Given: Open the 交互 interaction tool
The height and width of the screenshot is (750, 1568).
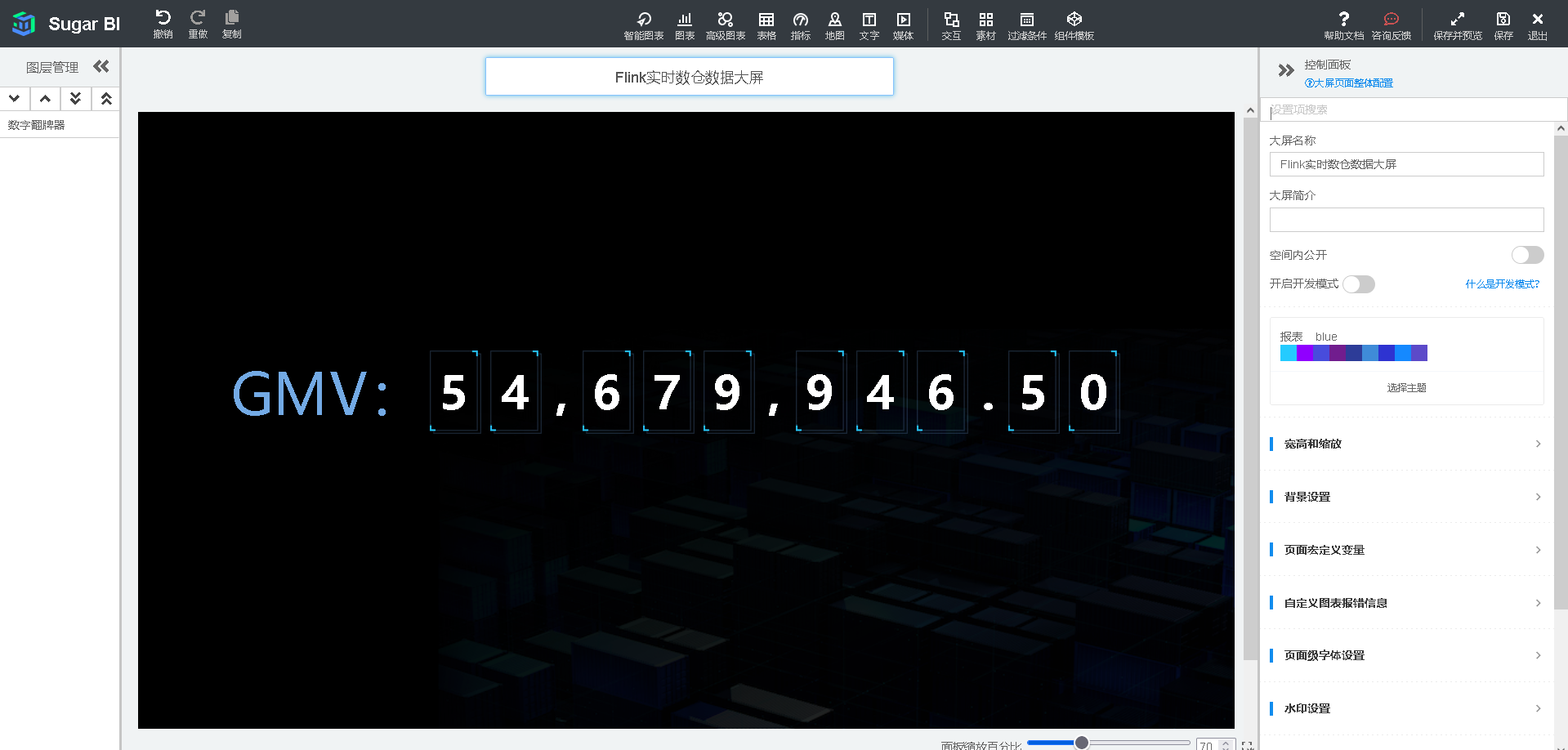Looking at the screenshot, I should (x=951, y=25).
